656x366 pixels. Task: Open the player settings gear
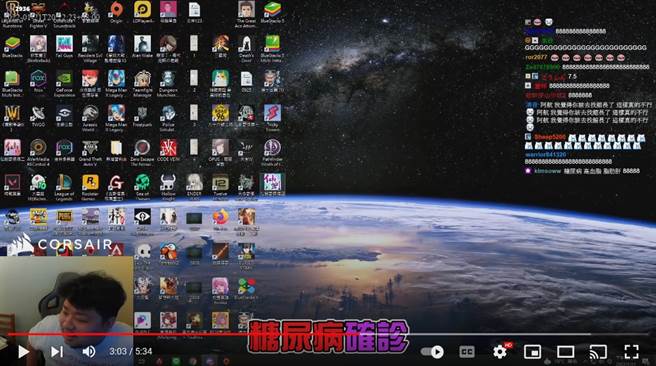point(500,352)
